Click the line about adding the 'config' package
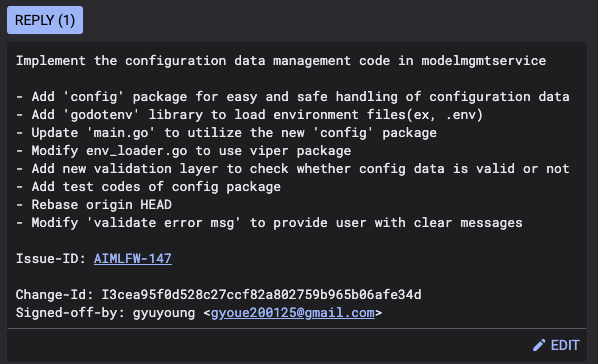Image resolution: width=598 pixels, height=364 pixels. [293, 97]
